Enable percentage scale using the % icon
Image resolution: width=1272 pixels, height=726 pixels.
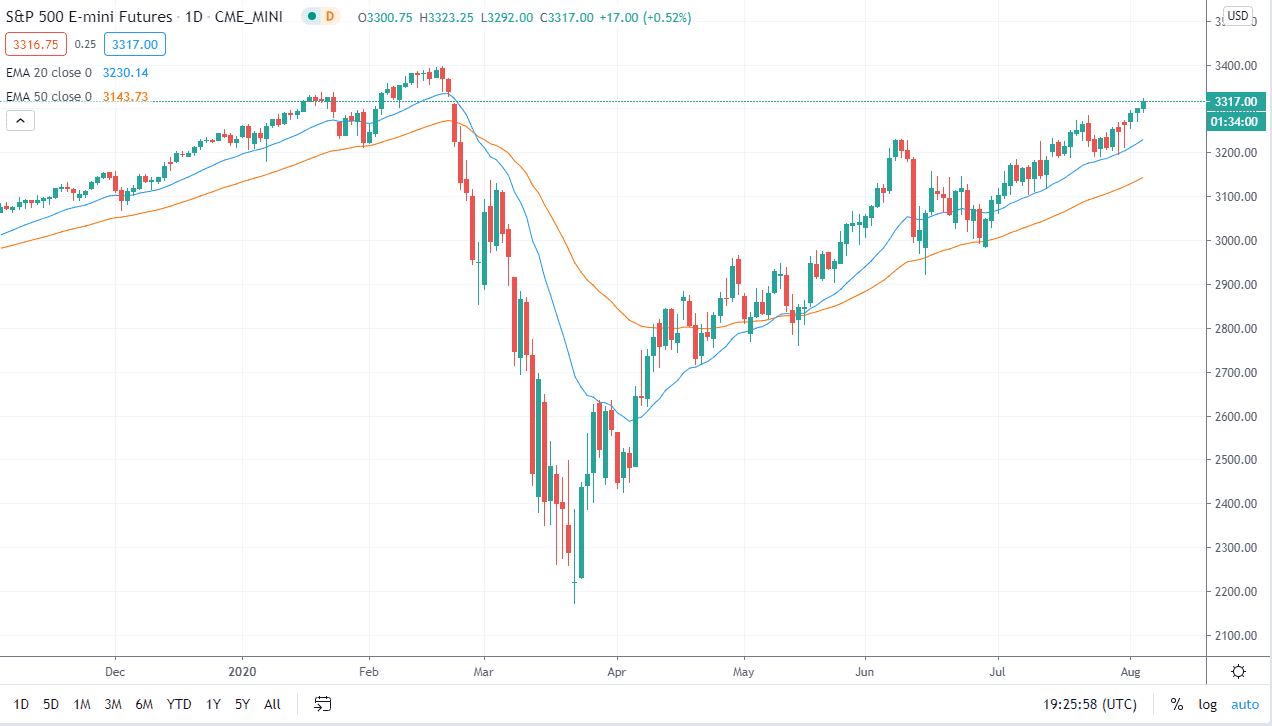click(1175, 704)
